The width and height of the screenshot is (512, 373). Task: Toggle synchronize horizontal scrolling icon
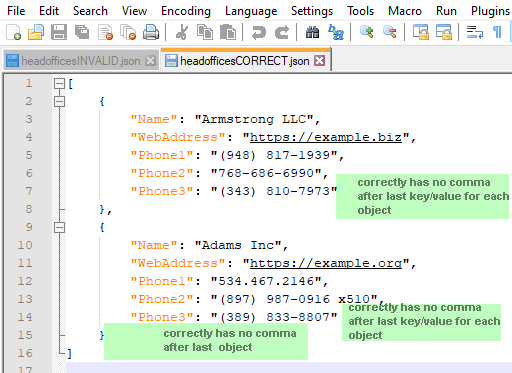click(444, 32)
